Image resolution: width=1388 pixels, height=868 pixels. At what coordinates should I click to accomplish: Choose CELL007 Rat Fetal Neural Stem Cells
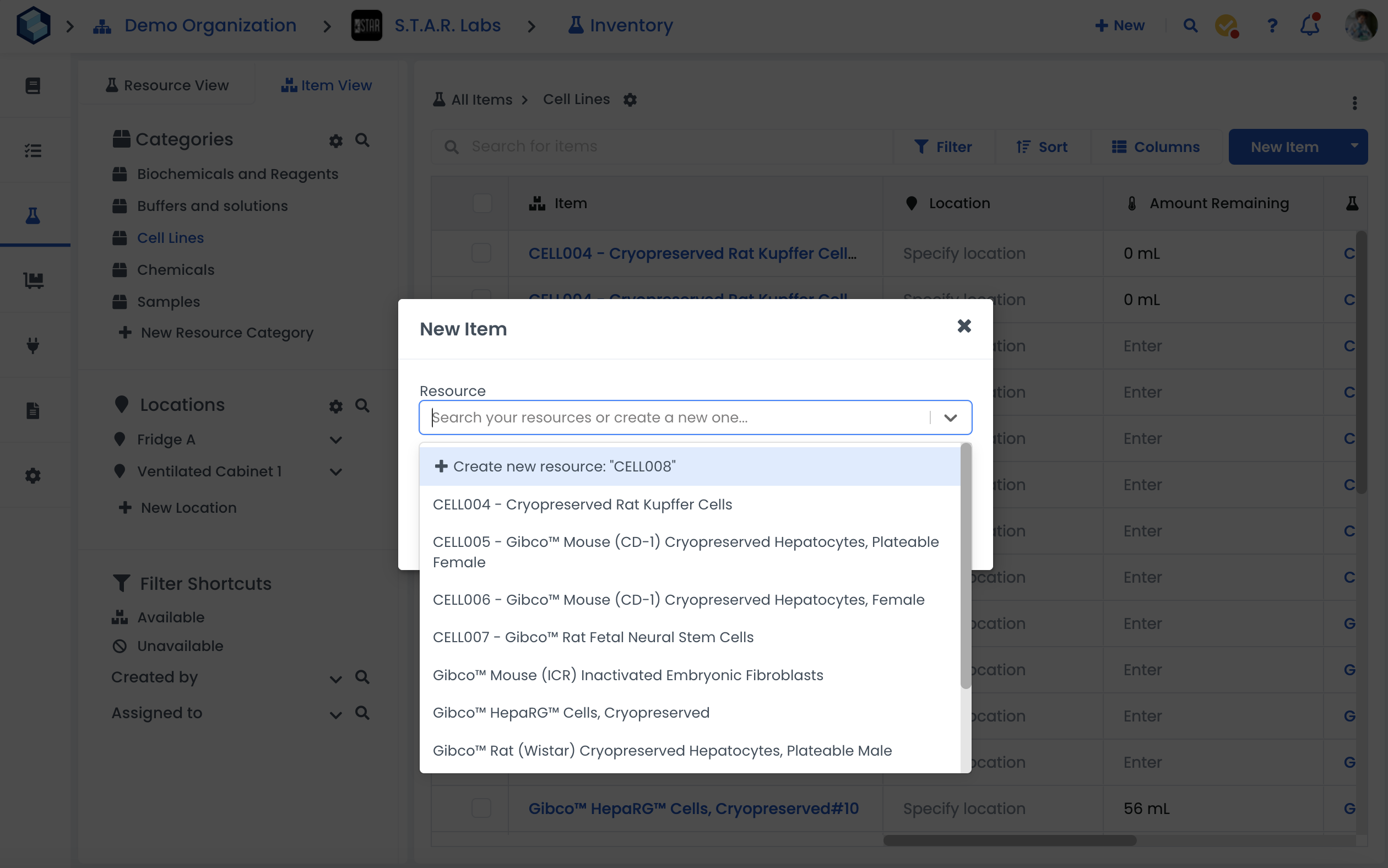[x=593, y=637]
